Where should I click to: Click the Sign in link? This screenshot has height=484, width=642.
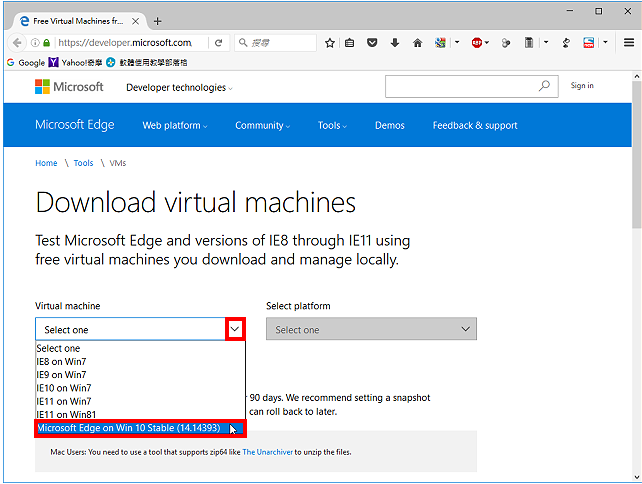coord(582,85)
